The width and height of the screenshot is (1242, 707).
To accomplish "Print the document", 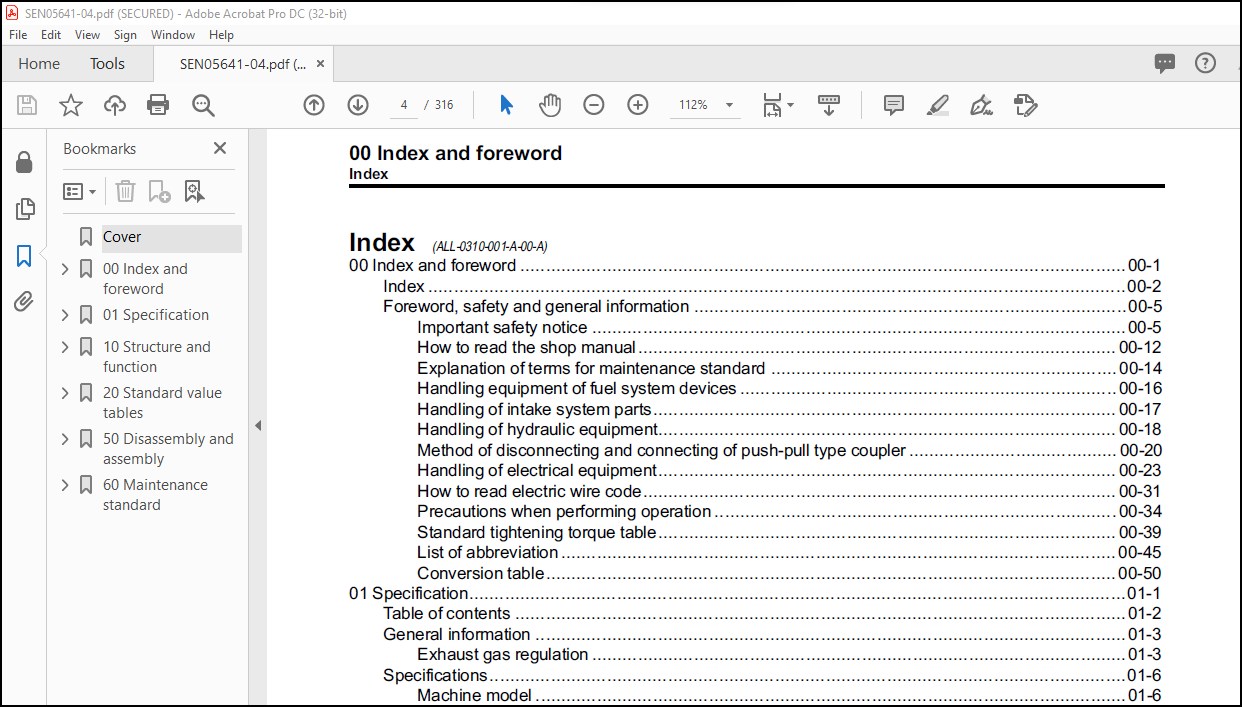I will [158, 105].
